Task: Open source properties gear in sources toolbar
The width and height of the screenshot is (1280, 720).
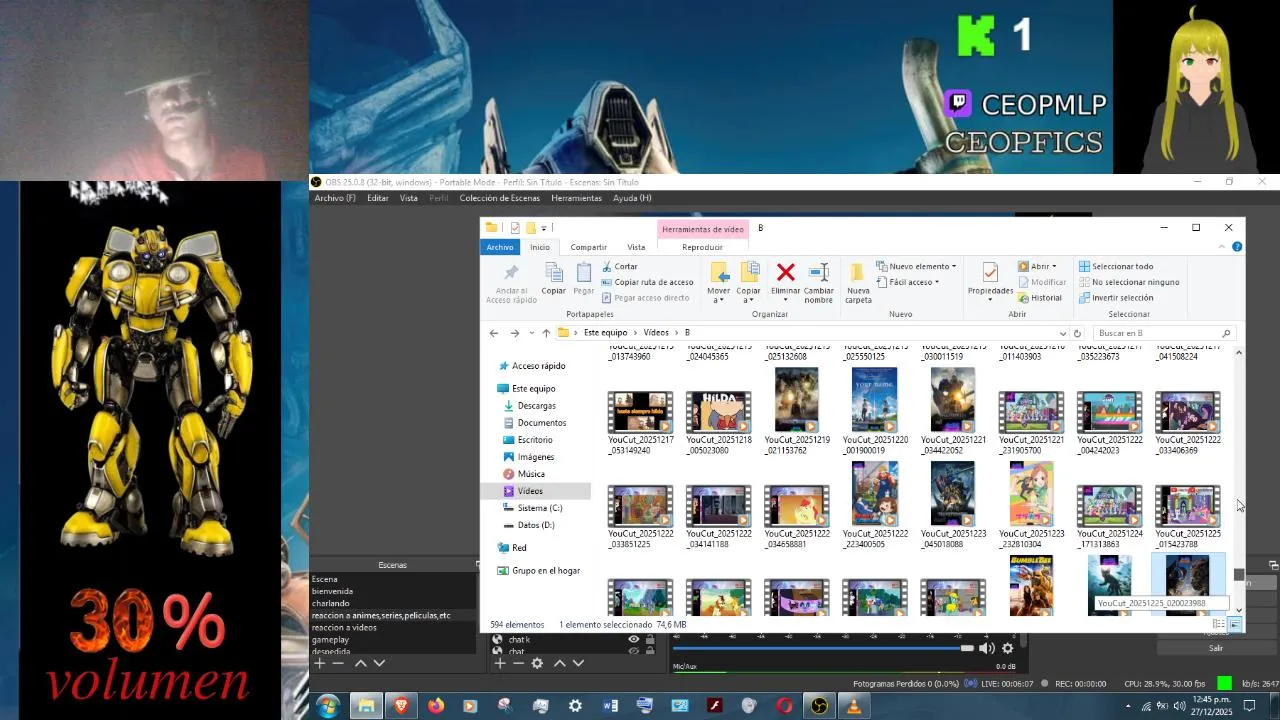Action: (537, 663)
